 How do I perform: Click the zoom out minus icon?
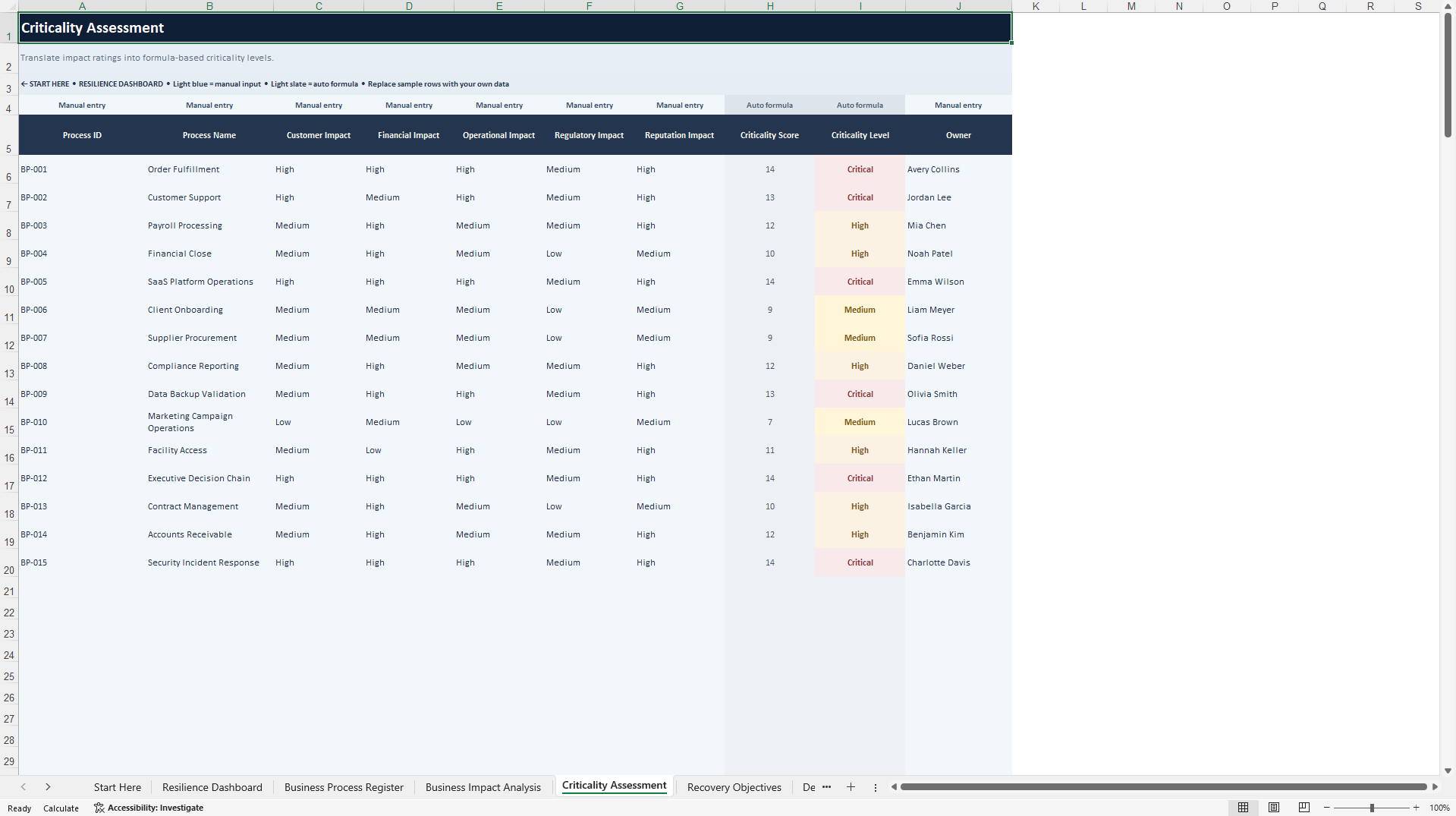coord(1327,808)
